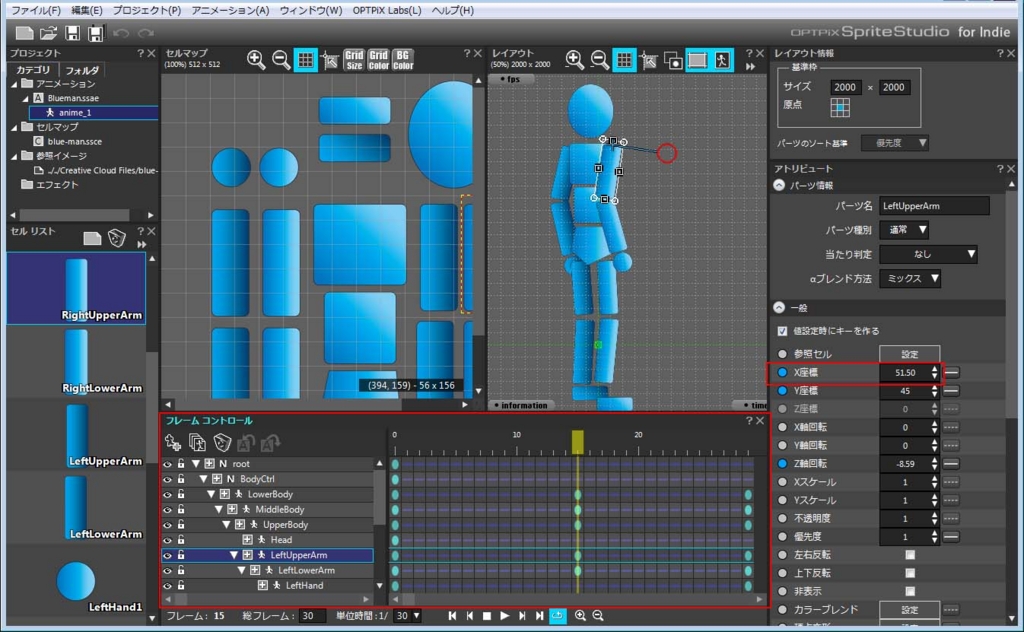Open the アニメーション(A) menu
1024x632 pixels.
(x=232, y=10)
